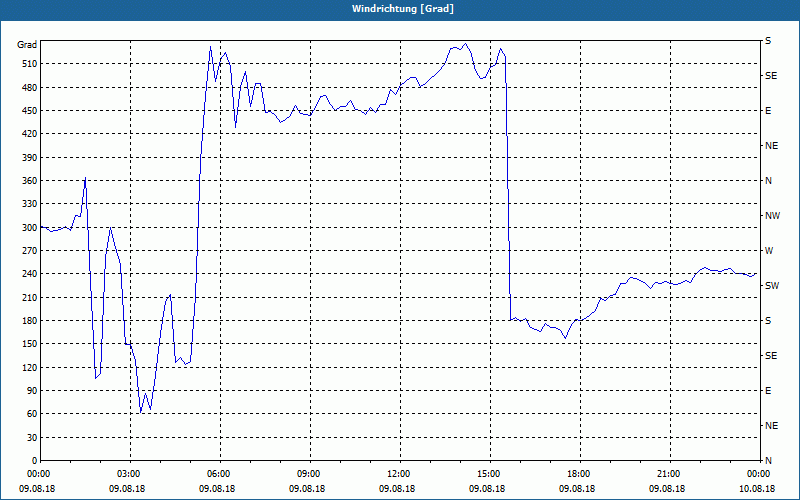Click the 510 value on the degree axis
The image size is (800, 500).
(30, 64)
